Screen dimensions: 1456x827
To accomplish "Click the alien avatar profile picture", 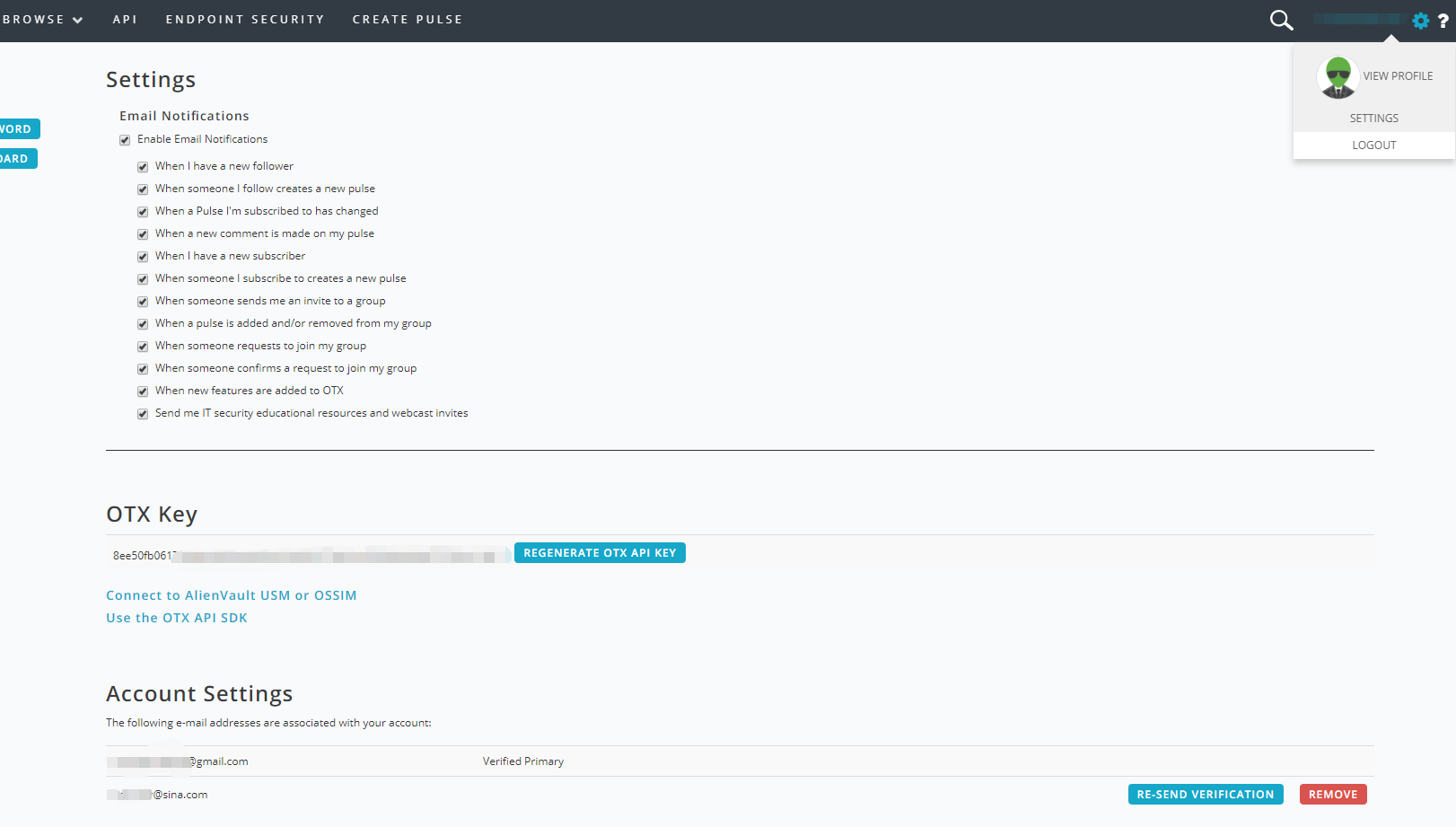I will 1338,77.
